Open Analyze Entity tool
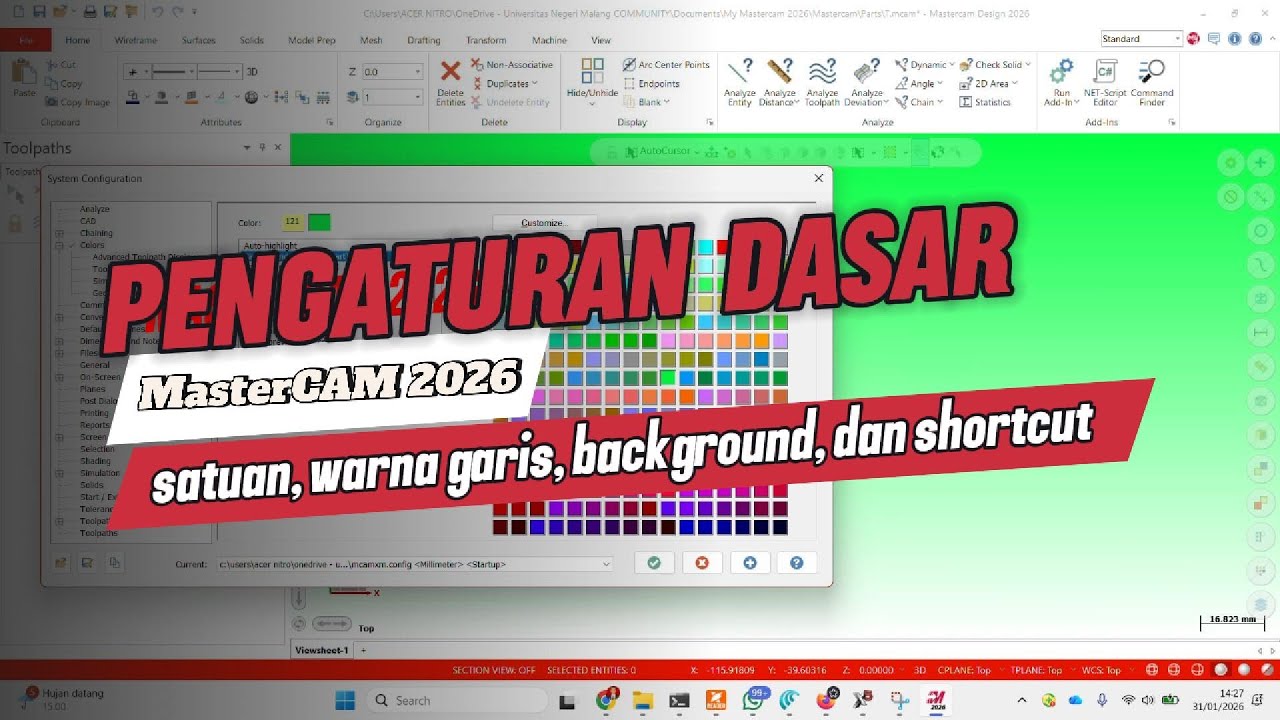Viewport: 1280px width, 720px height. coord(740,82)
